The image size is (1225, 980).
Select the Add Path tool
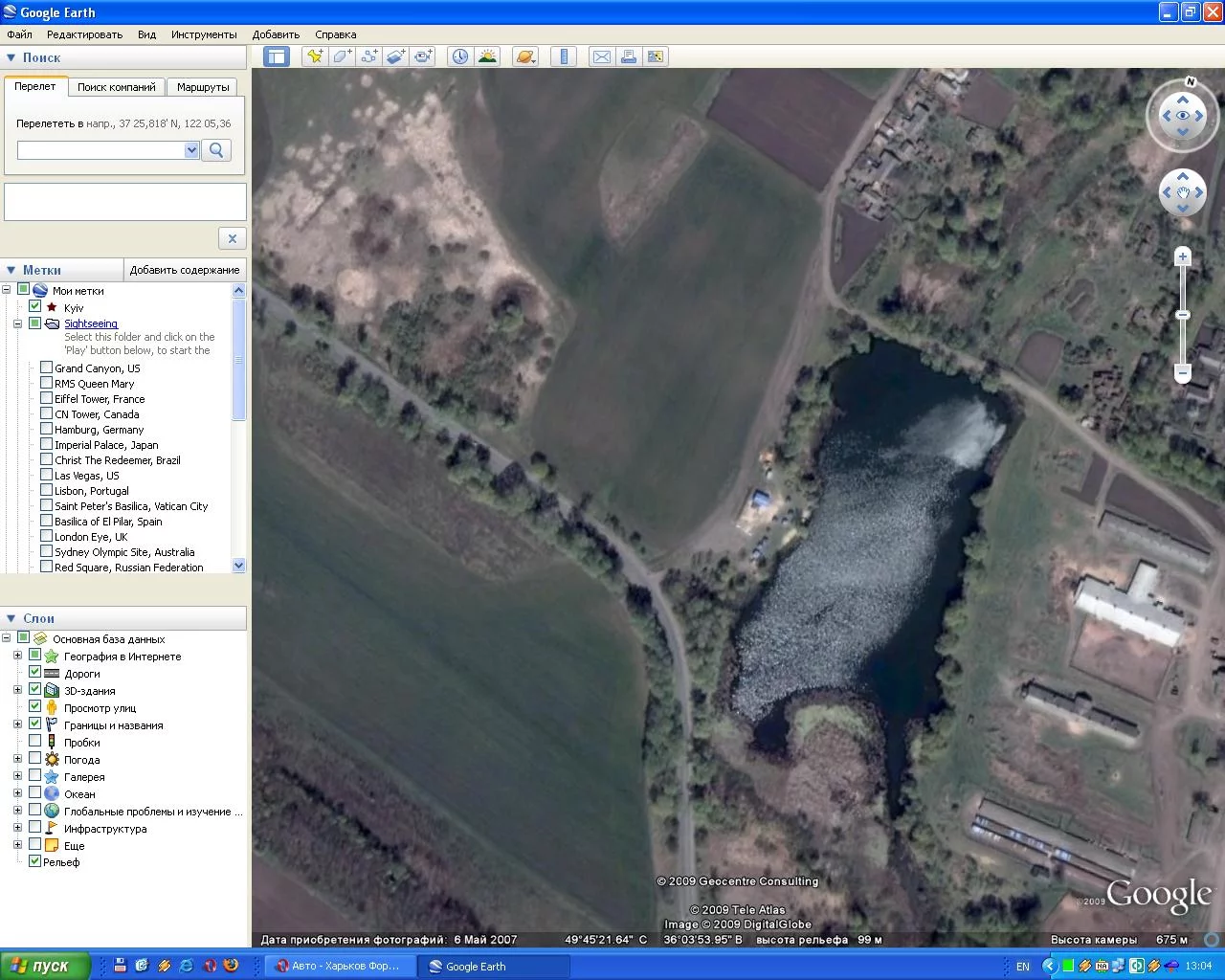pos(368,56)
